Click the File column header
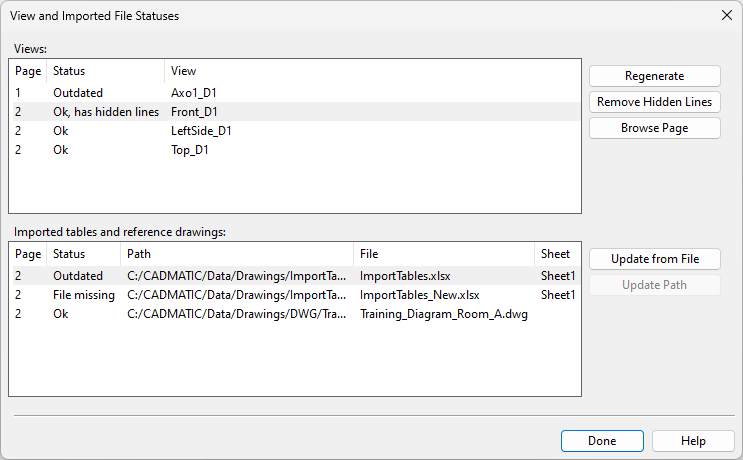 pyautogui.click(x=443, y=254)
